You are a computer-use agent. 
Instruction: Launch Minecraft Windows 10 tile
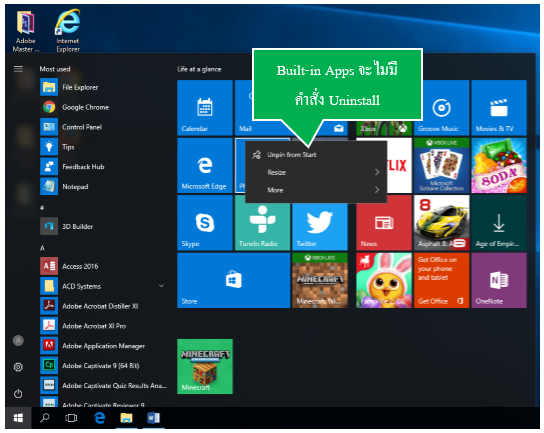pyautogui.click(x=320, y=280)
